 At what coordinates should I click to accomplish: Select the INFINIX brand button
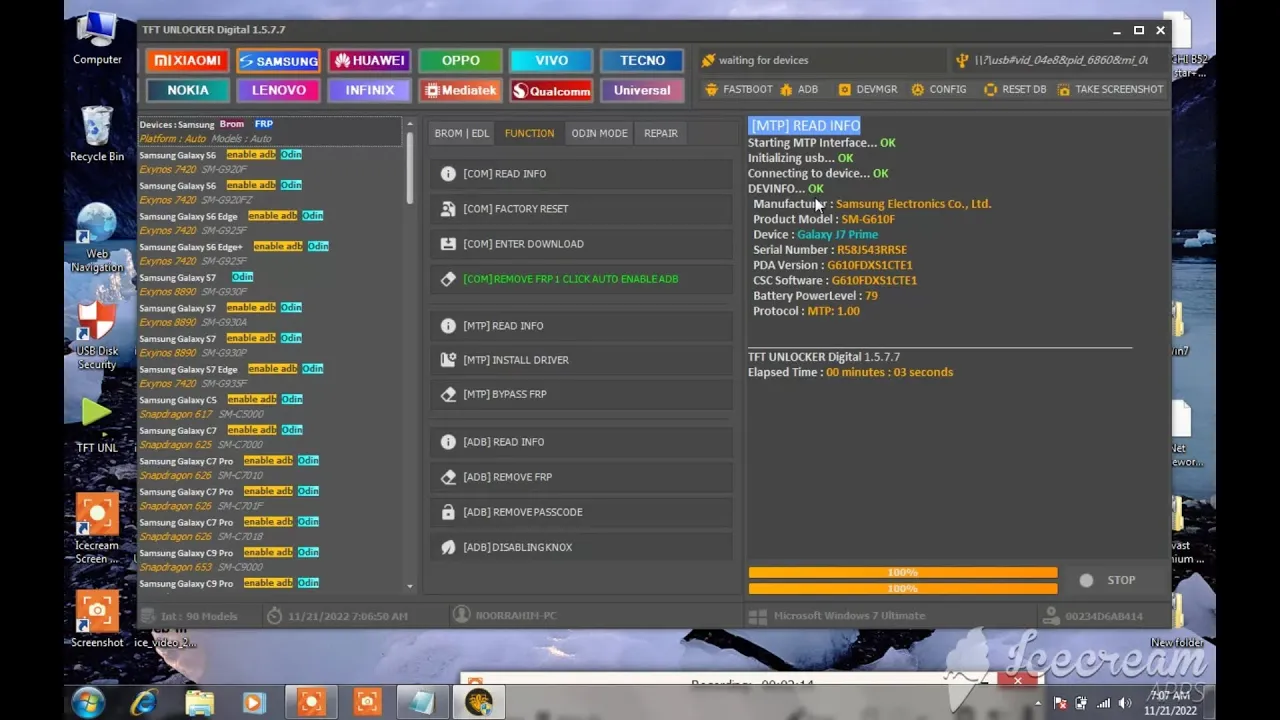coord(370,90)
